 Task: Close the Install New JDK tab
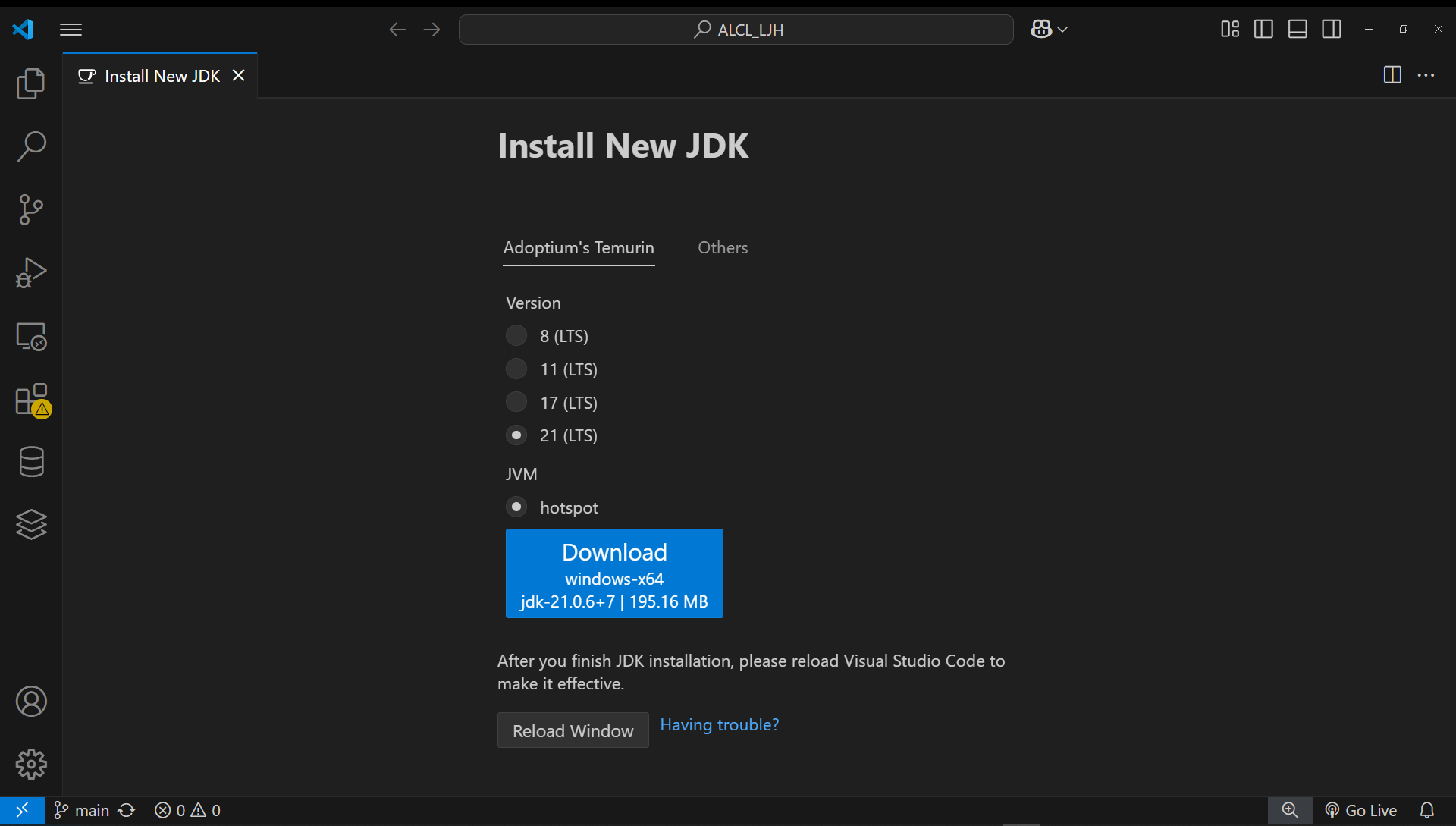(x=238, y=75)
